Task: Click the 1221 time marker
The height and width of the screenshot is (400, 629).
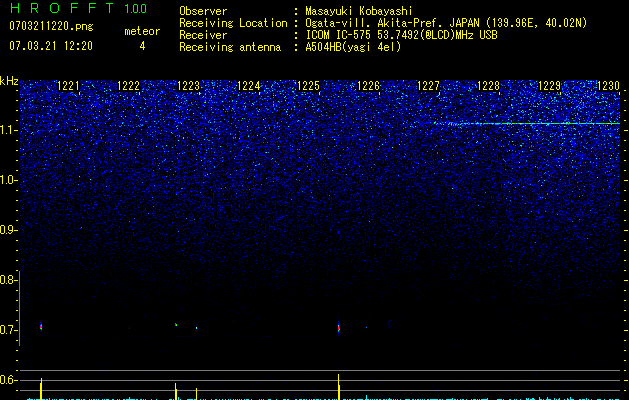Action: point(69,85)
